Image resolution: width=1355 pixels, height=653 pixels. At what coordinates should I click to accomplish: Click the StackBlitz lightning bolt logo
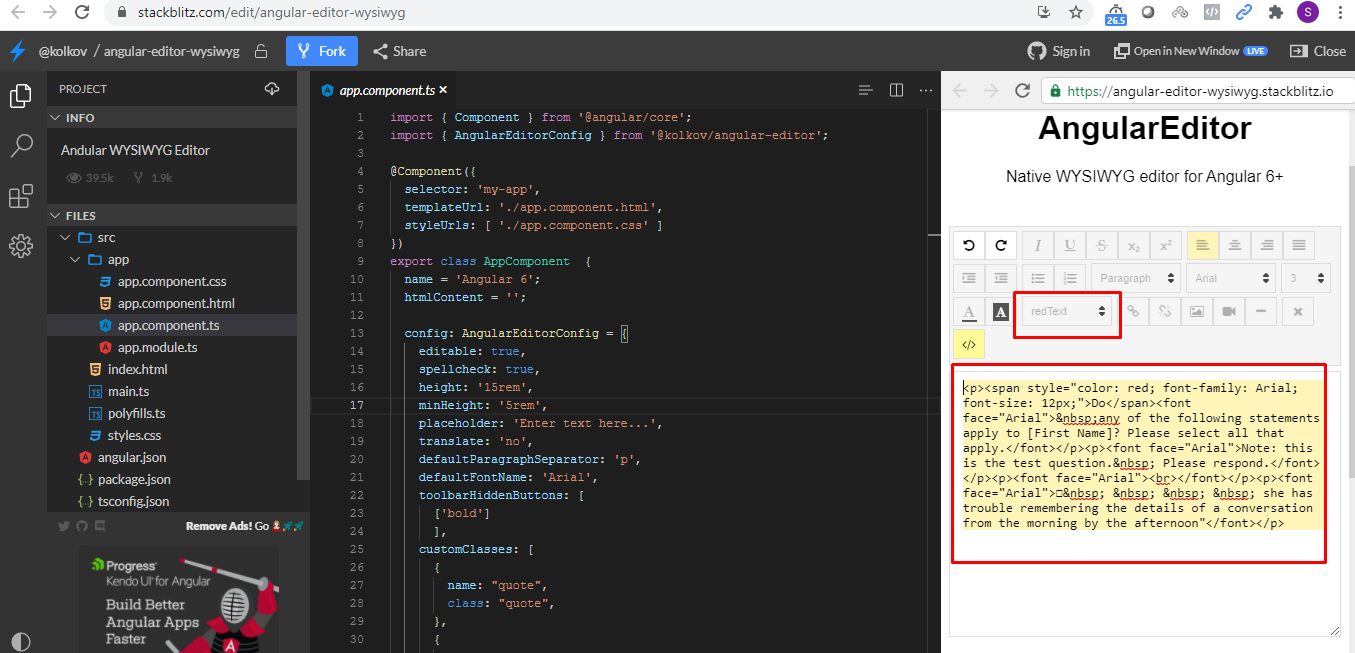point(17,51)
